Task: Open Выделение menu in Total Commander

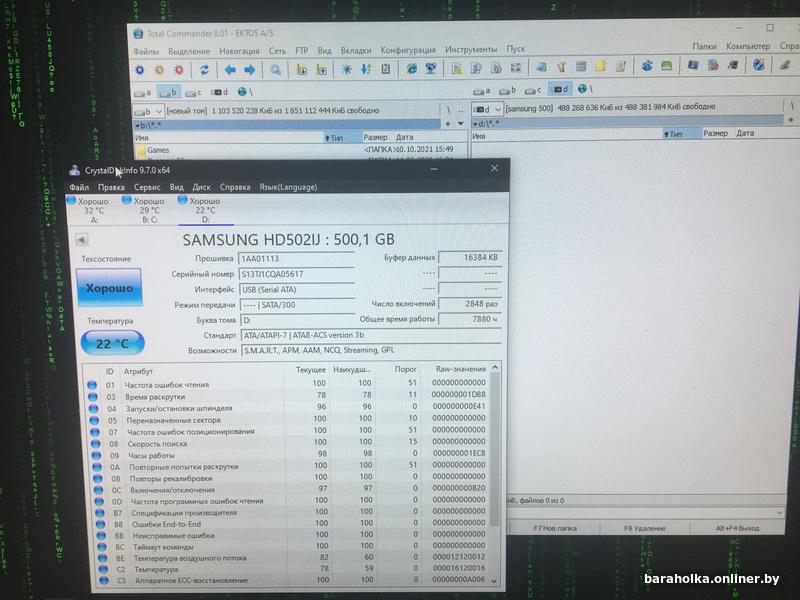Action: [189, 52]
